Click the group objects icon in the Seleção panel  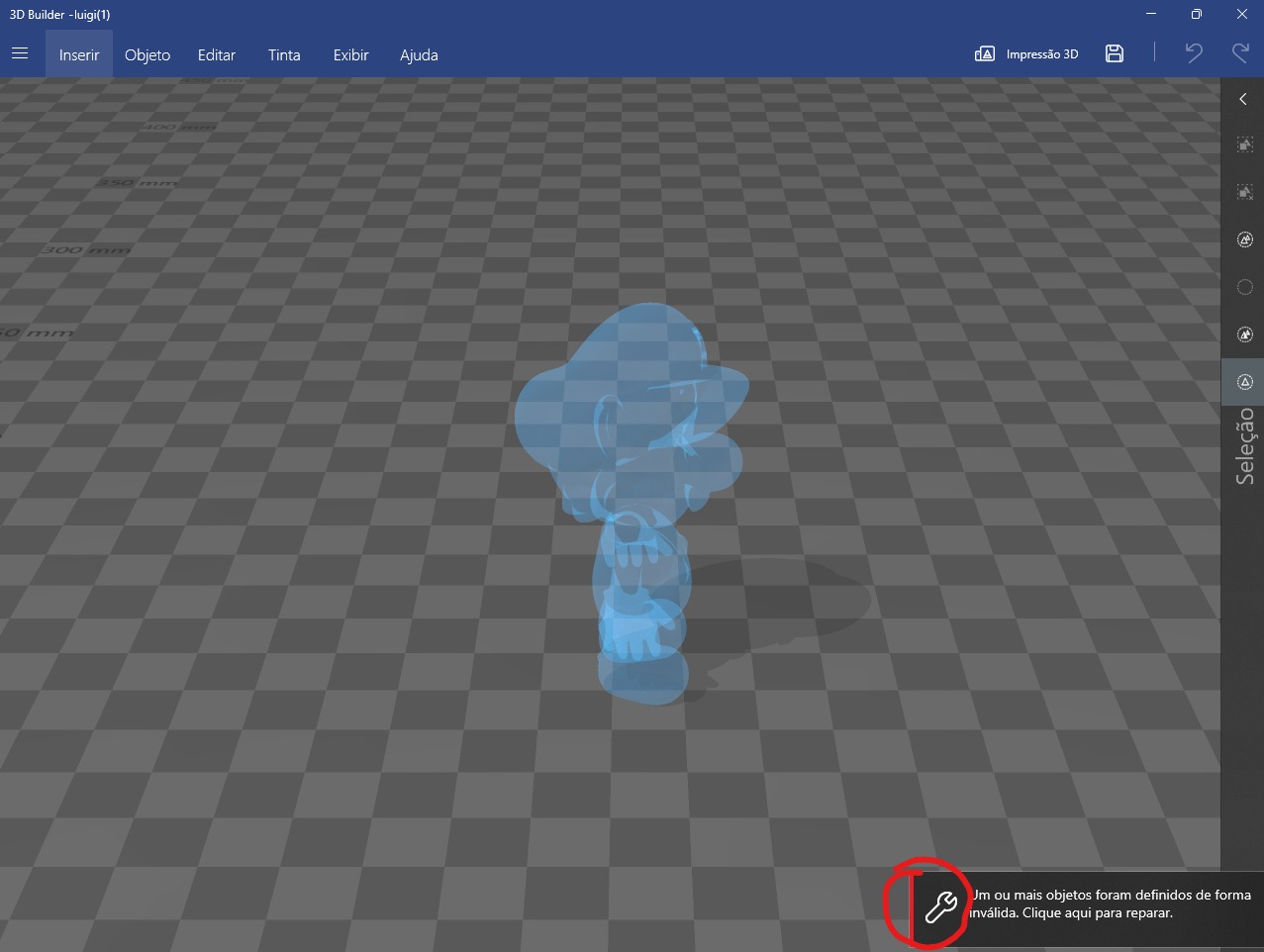1245,145
